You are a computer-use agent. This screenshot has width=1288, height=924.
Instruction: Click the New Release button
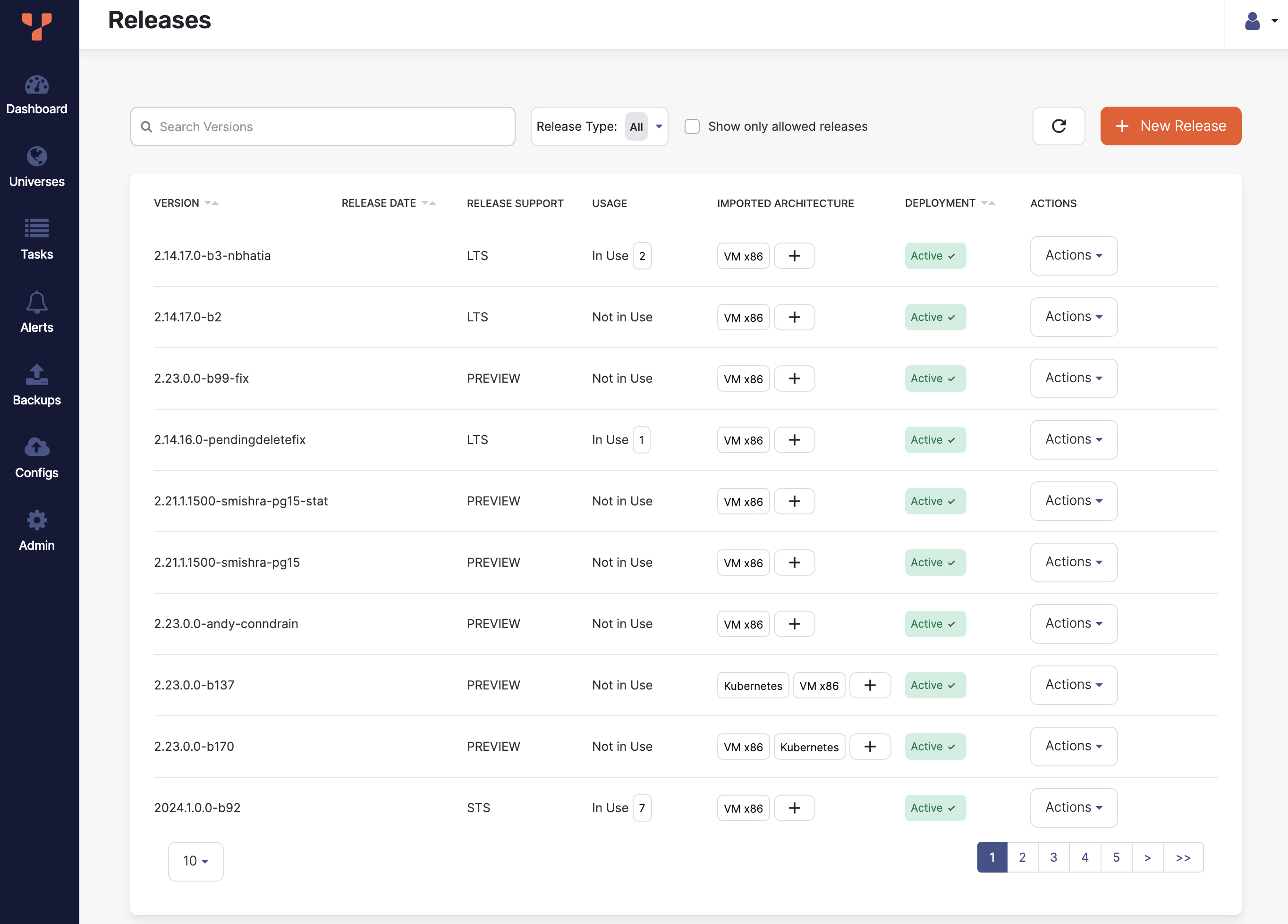click(1170, 126)
